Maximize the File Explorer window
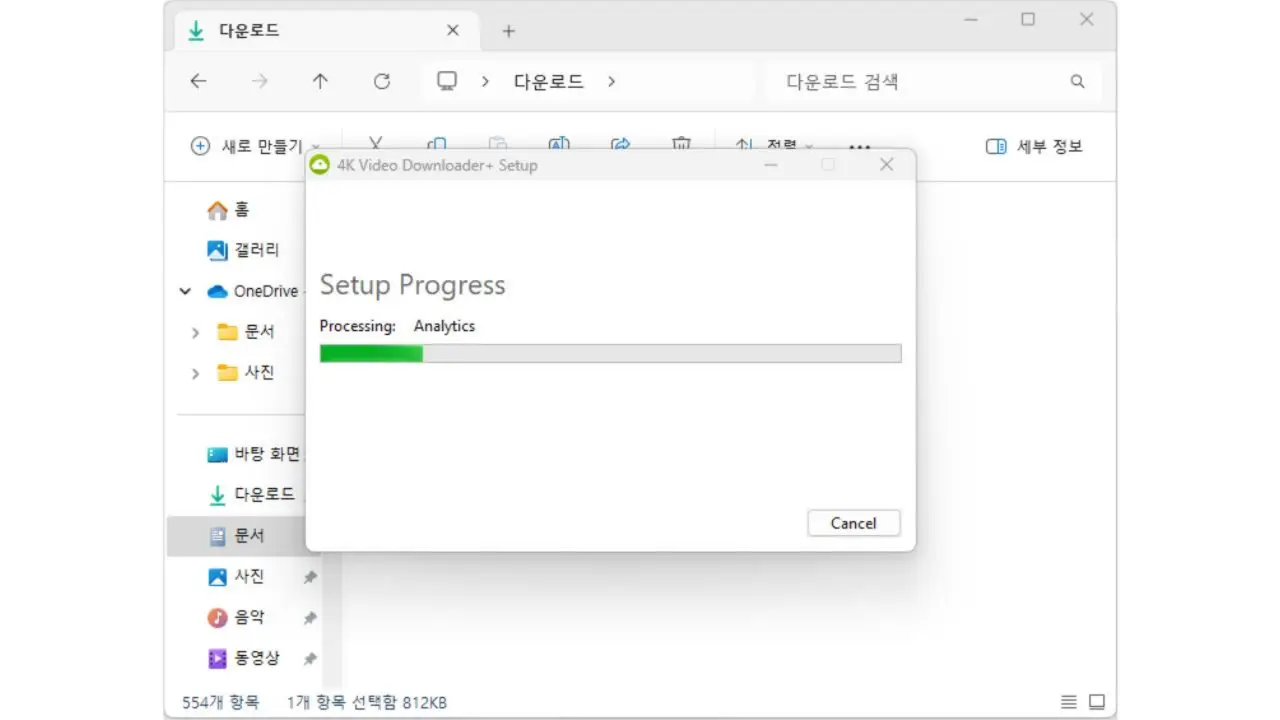This screenshot has height=720, width=1280. pos(1028,19)
